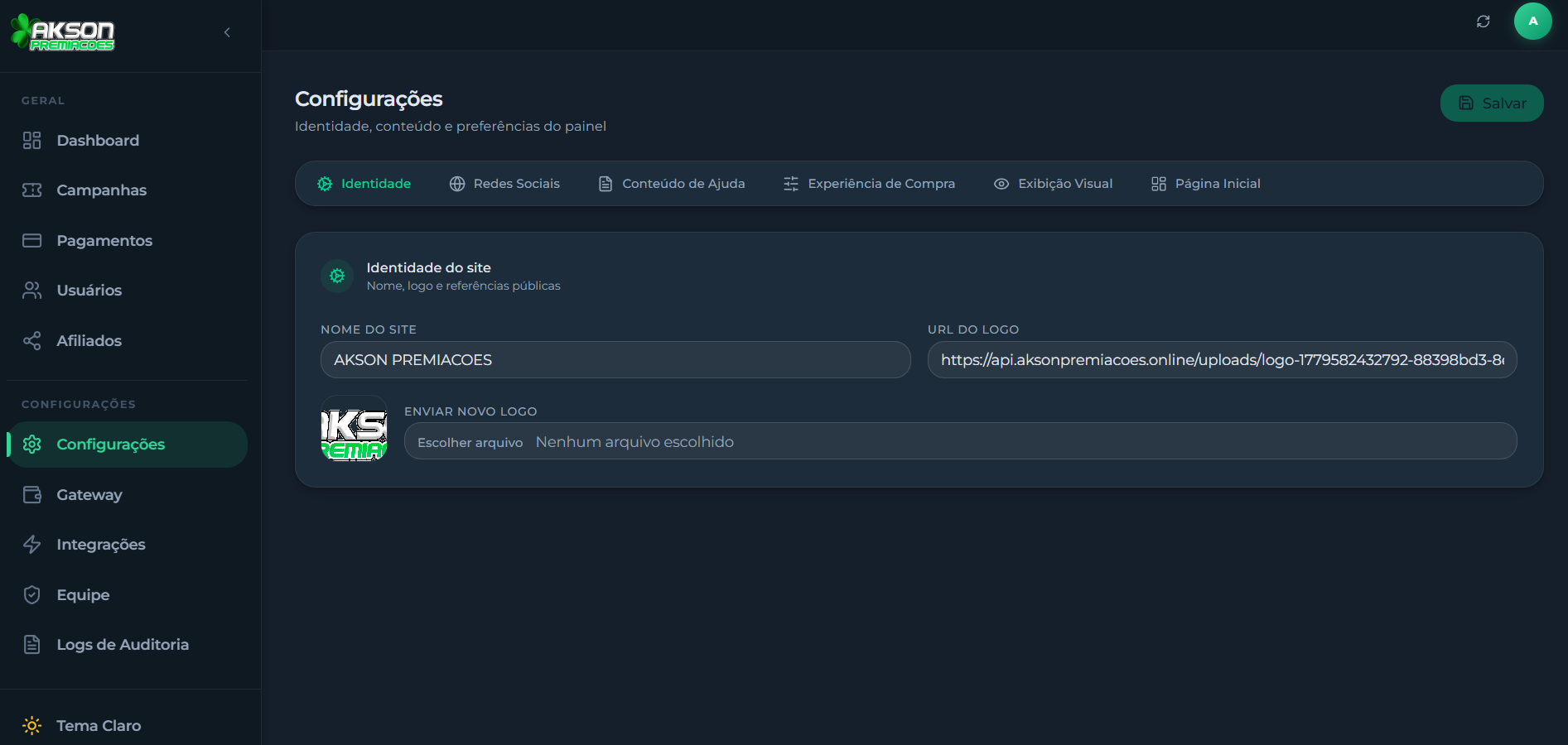
Task: Click the document icon of Conteúdo de Ajuda
Action: pos(605,184)
